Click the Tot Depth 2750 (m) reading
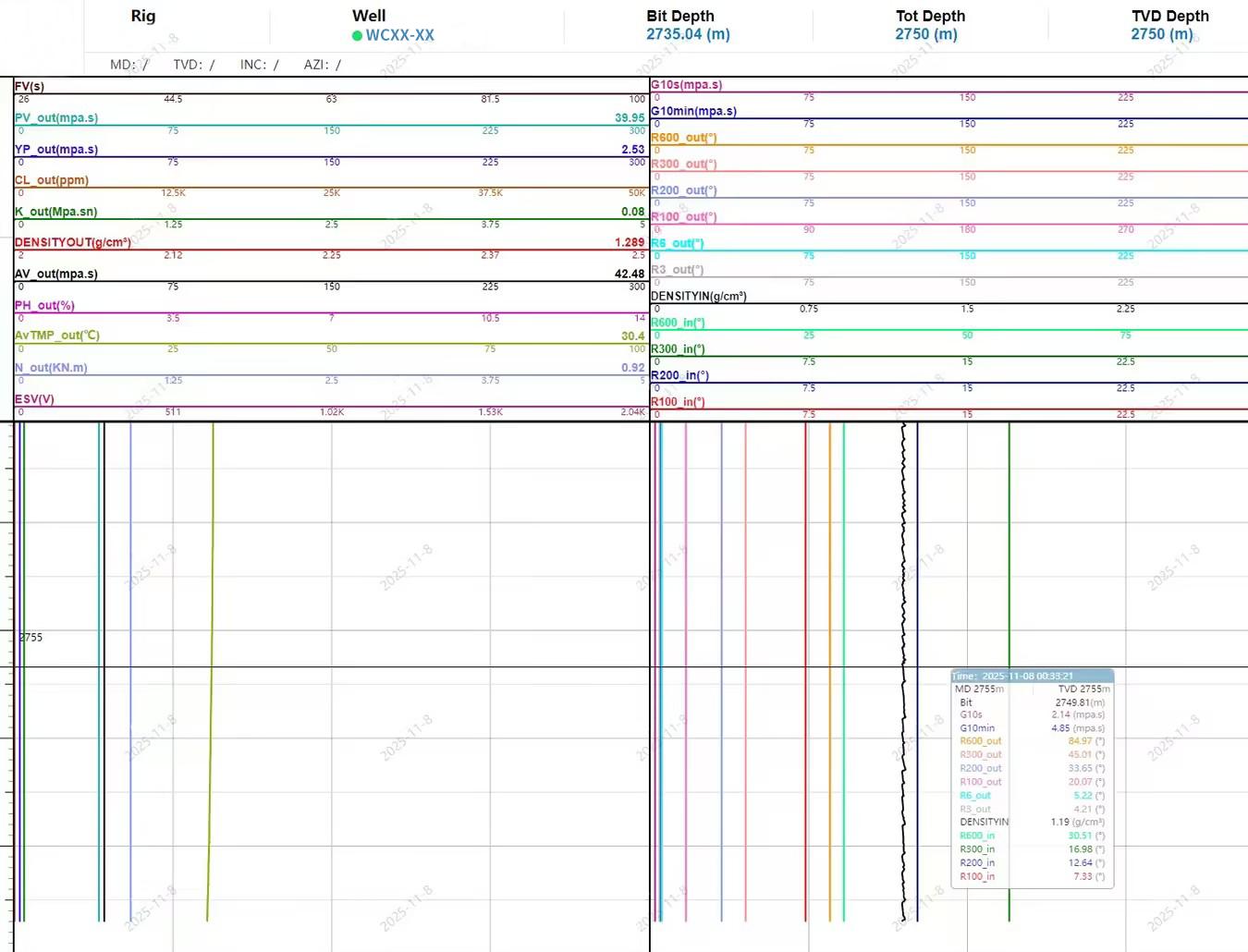Viewport: 1248px width, 952px height. point(925,34)
